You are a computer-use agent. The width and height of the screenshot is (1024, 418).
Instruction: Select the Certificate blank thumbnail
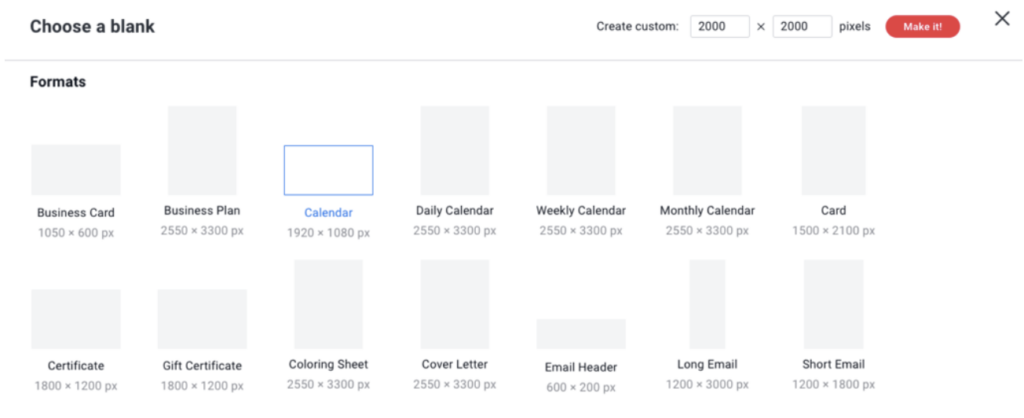[x=76, y=319]
